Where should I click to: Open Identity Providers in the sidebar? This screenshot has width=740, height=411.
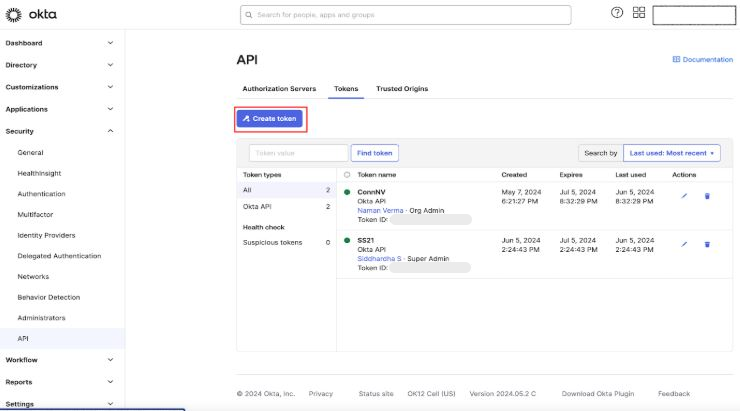pos(46,235)
